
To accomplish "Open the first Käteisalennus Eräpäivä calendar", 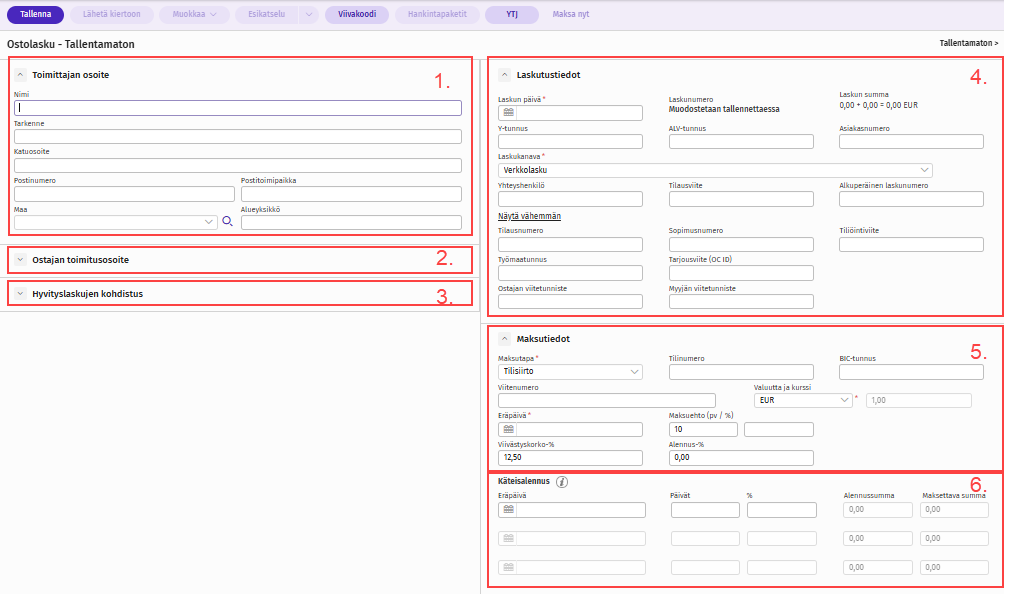I will point(507,510).
